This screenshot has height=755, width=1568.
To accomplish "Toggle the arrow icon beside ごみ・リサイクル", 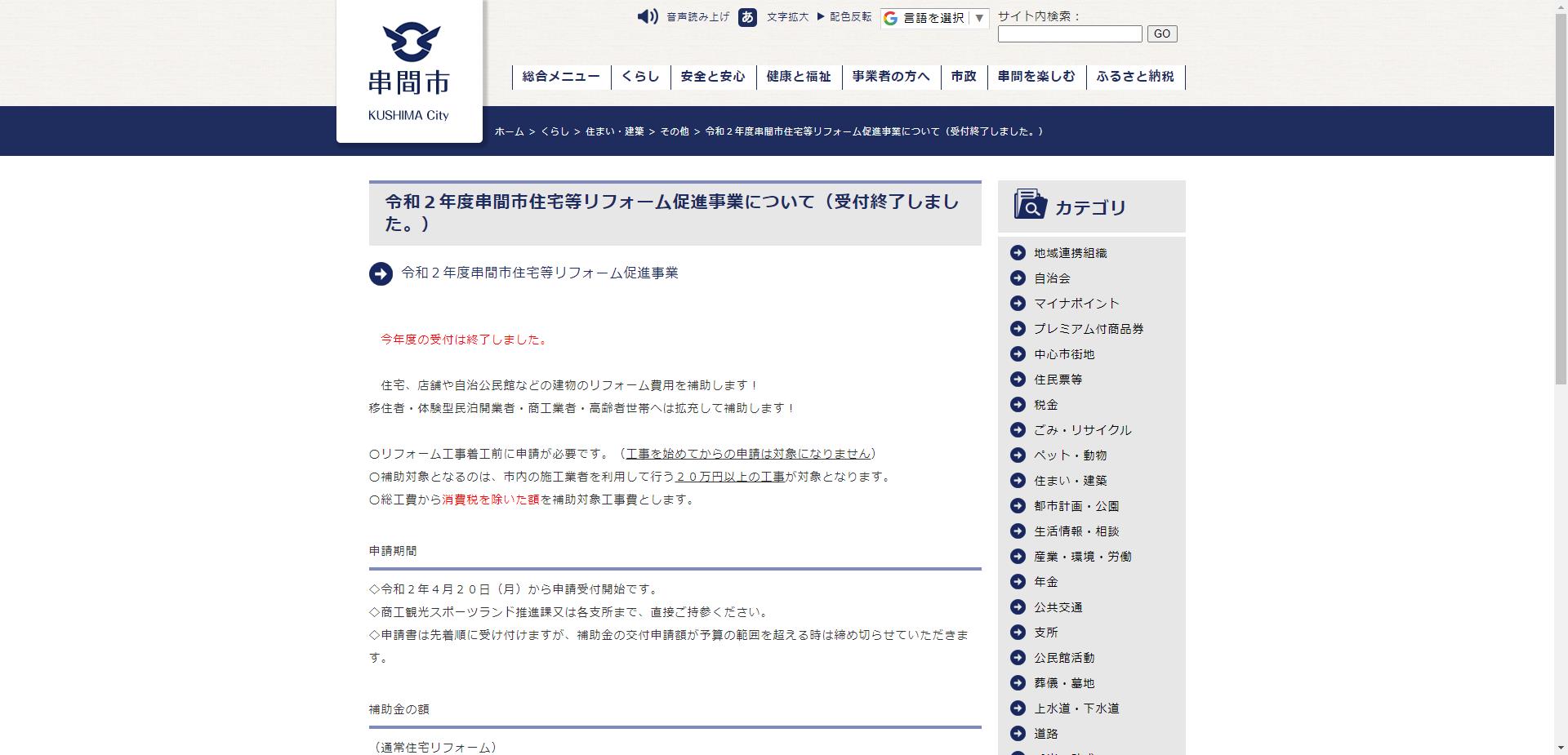I will click(1018, 430).
